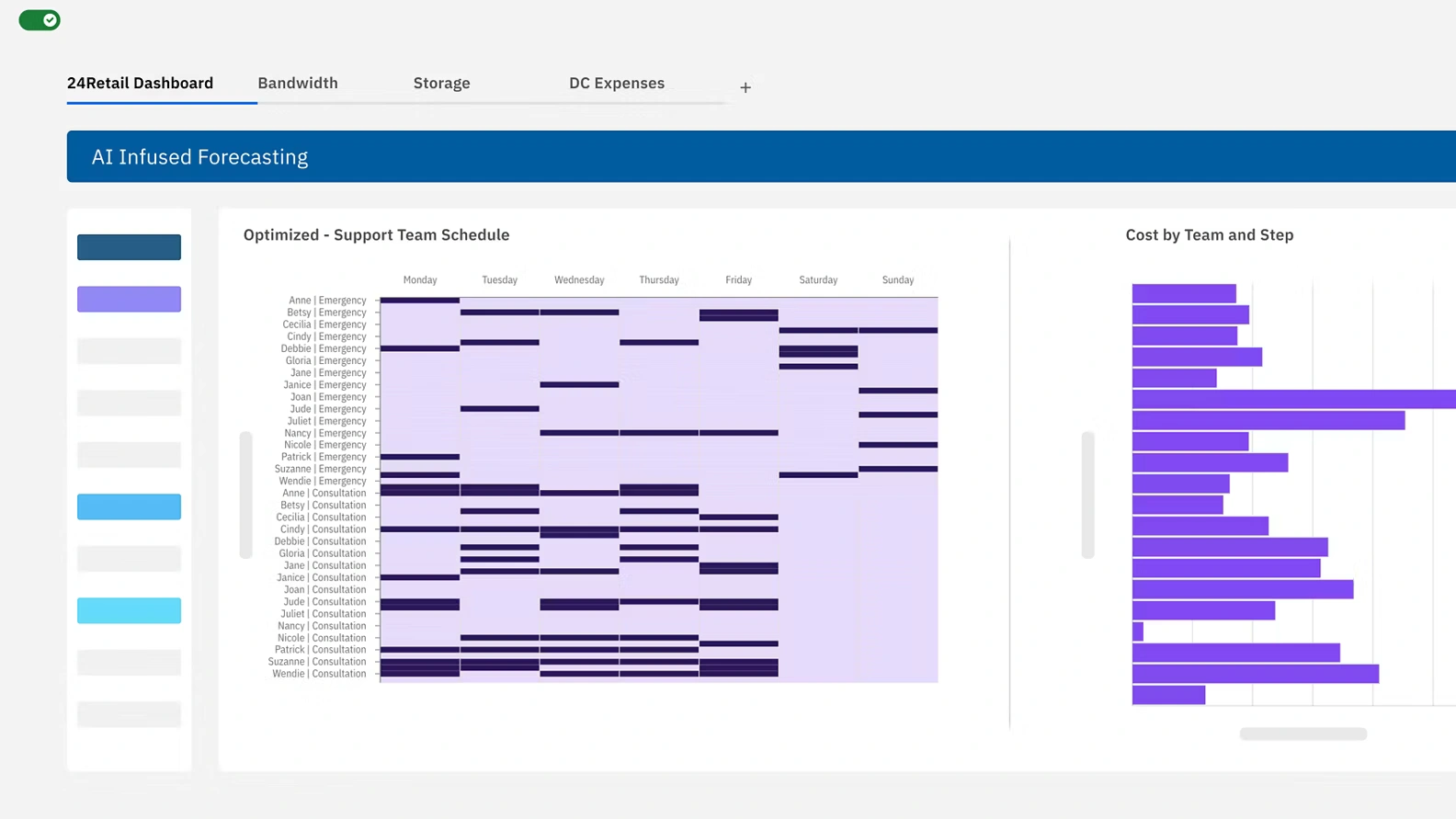
Task: Click the cost chart's vertical scrollbar
Action: [x=1087, y=495]
